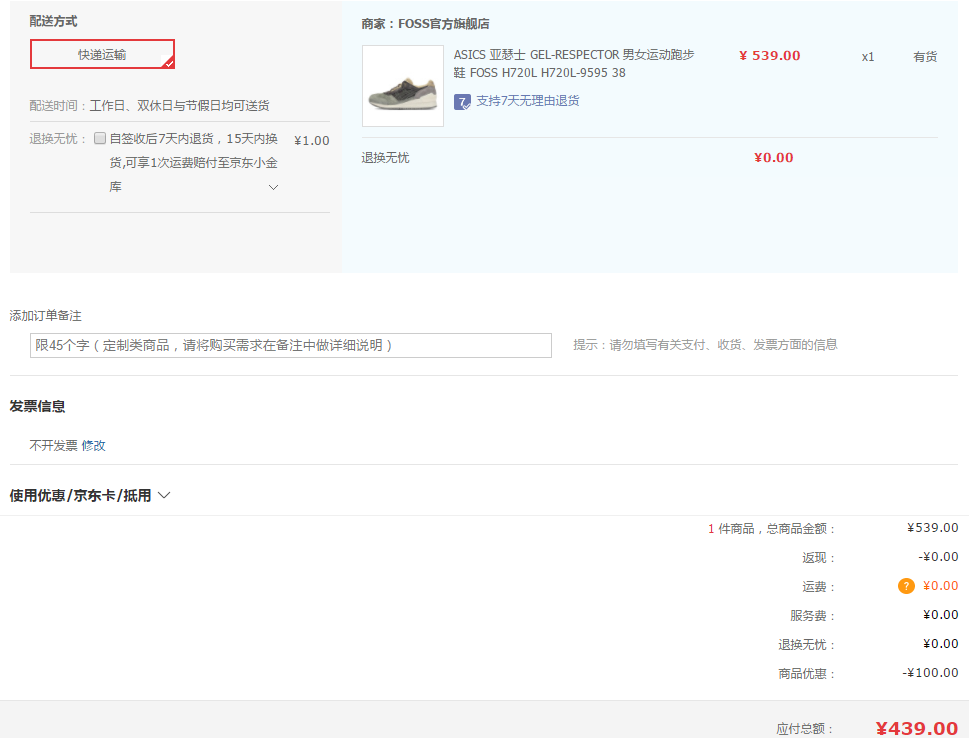Select the 返现 -¥0.00 value
969x738 pixels.
coord(938,557)
